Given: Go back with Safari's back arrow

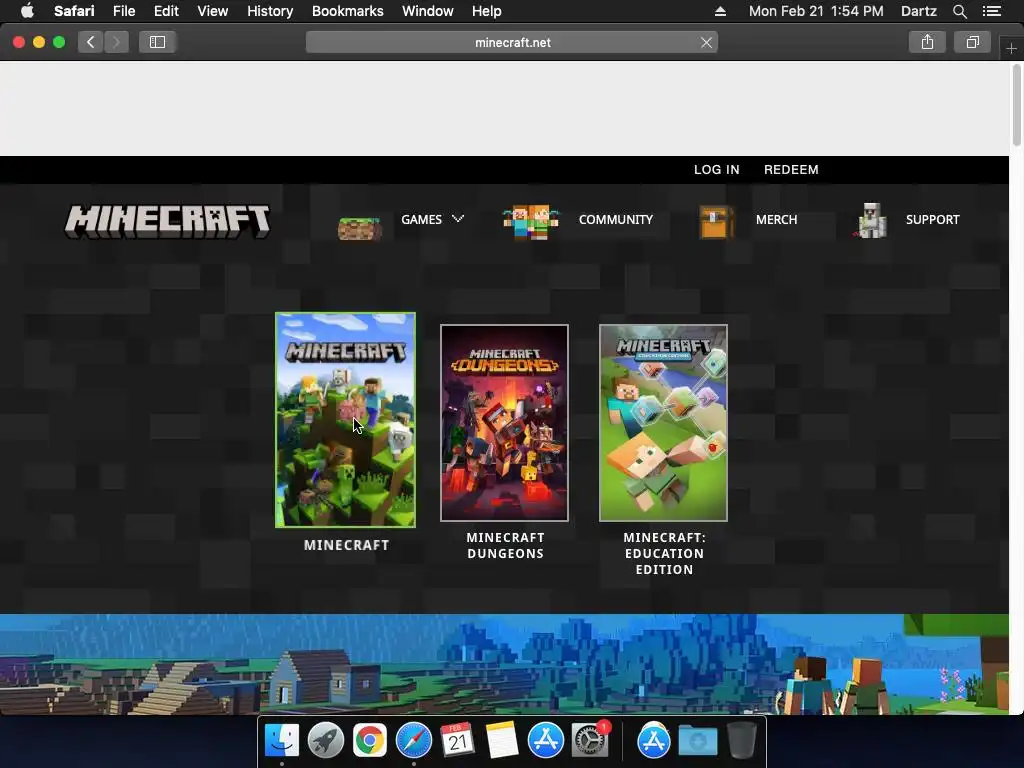Looking at the screenshot, I should (90, 42).
